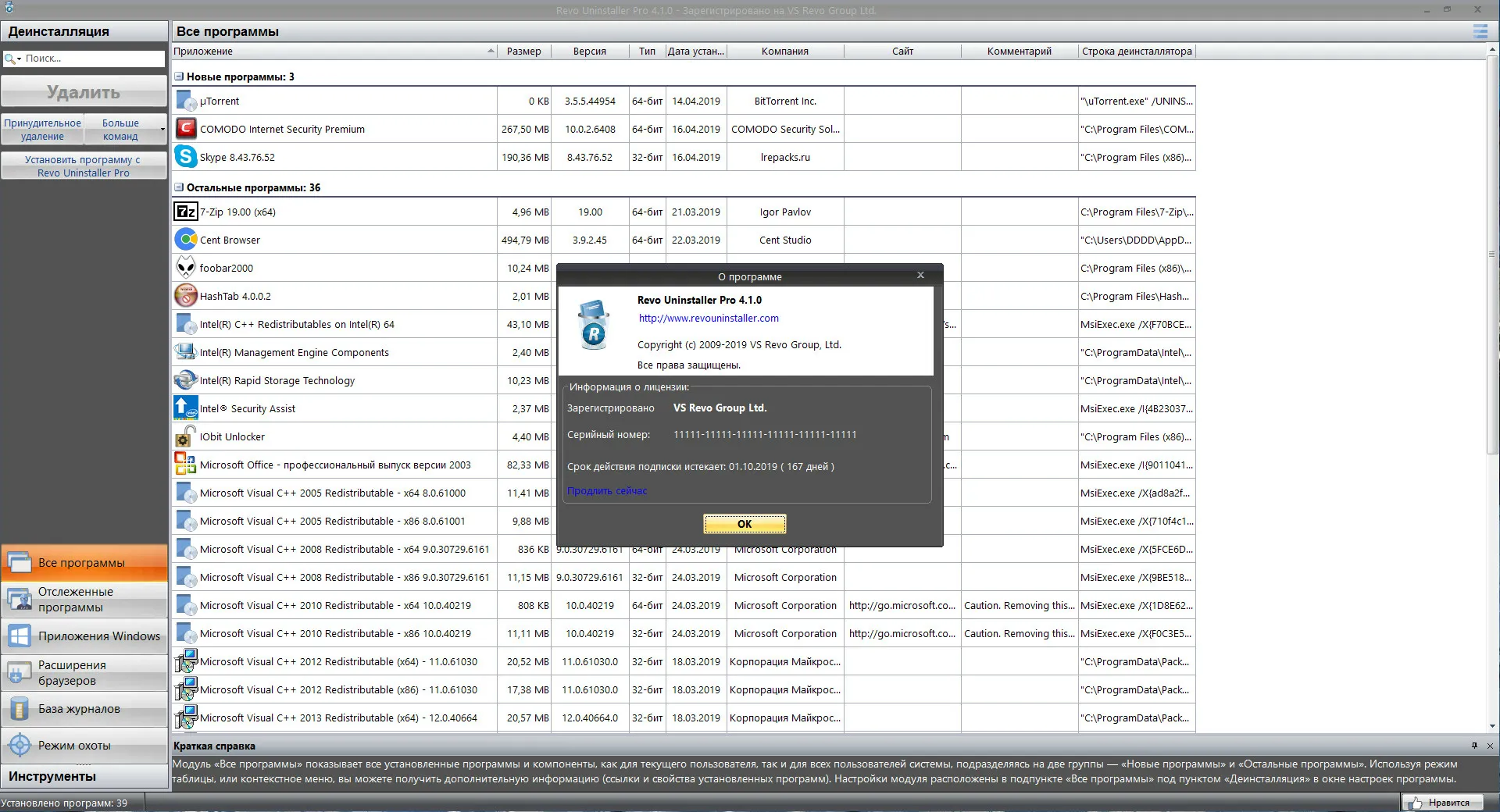Viewport: 1500px width, 812px height.
Task: Click the Microsoft Office 2003 icon
Action: pos(185,465)
